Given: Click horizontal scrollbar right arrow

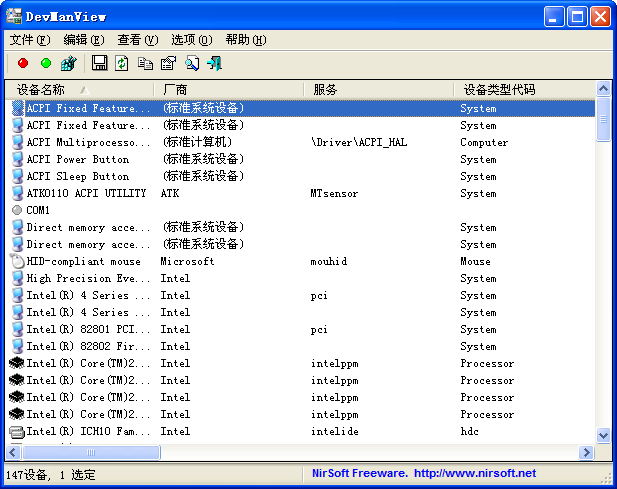Looking at the screenshot, I should click(x=586, y=452).
